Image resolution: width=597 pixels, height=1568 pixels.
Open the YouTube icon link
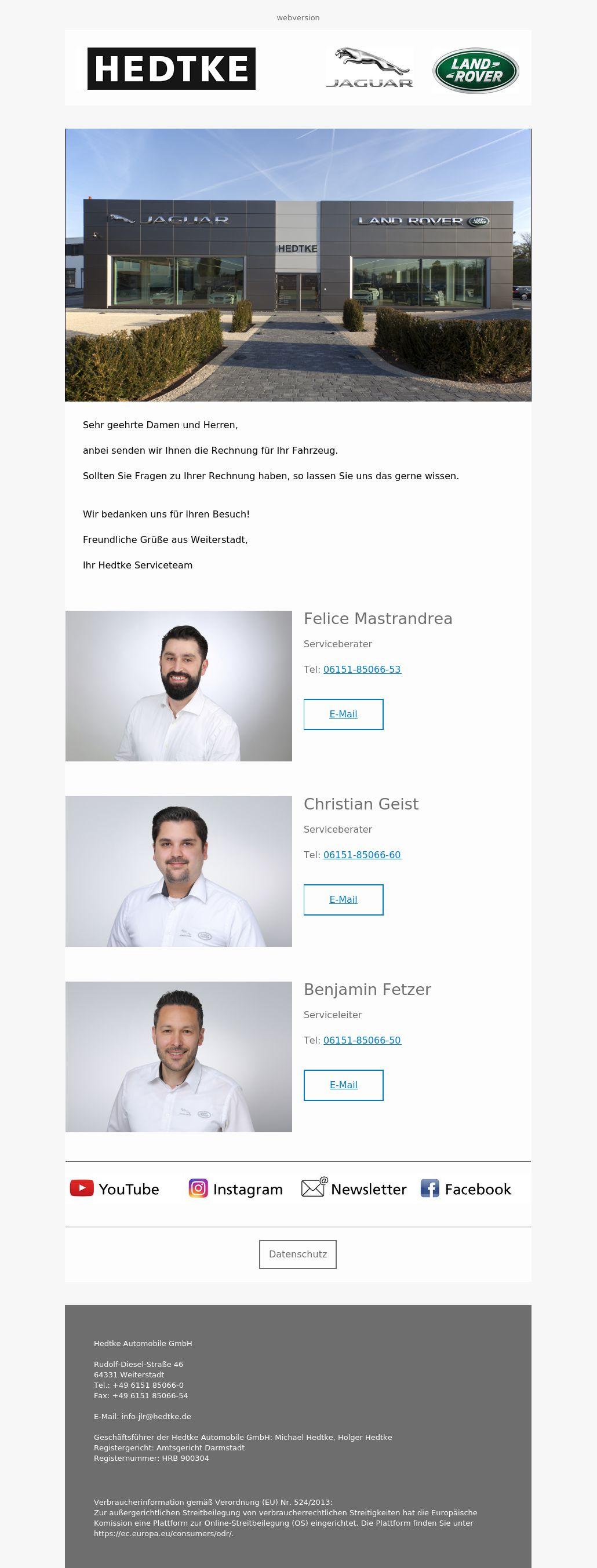point(114,1188)
